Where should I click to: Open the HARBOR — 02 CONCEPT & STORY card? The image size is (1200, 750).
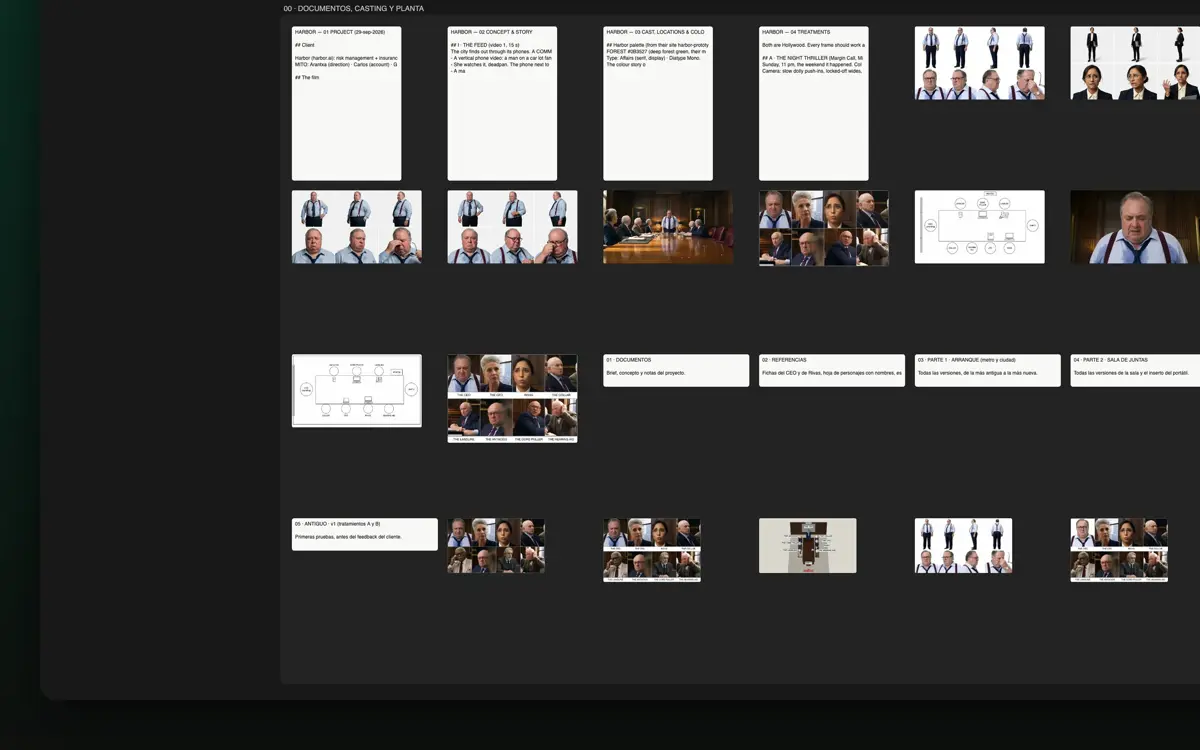pyautogui.click(x=502, y=104)
